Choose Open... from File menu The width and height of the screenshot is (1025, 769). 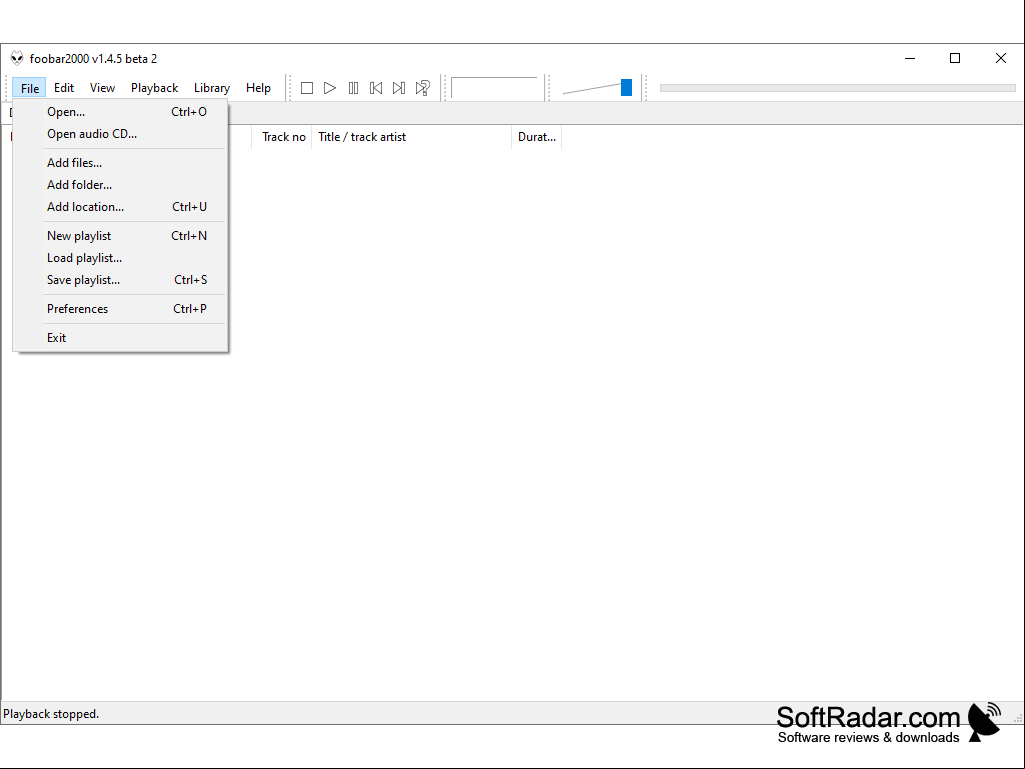tap(120, 112)
